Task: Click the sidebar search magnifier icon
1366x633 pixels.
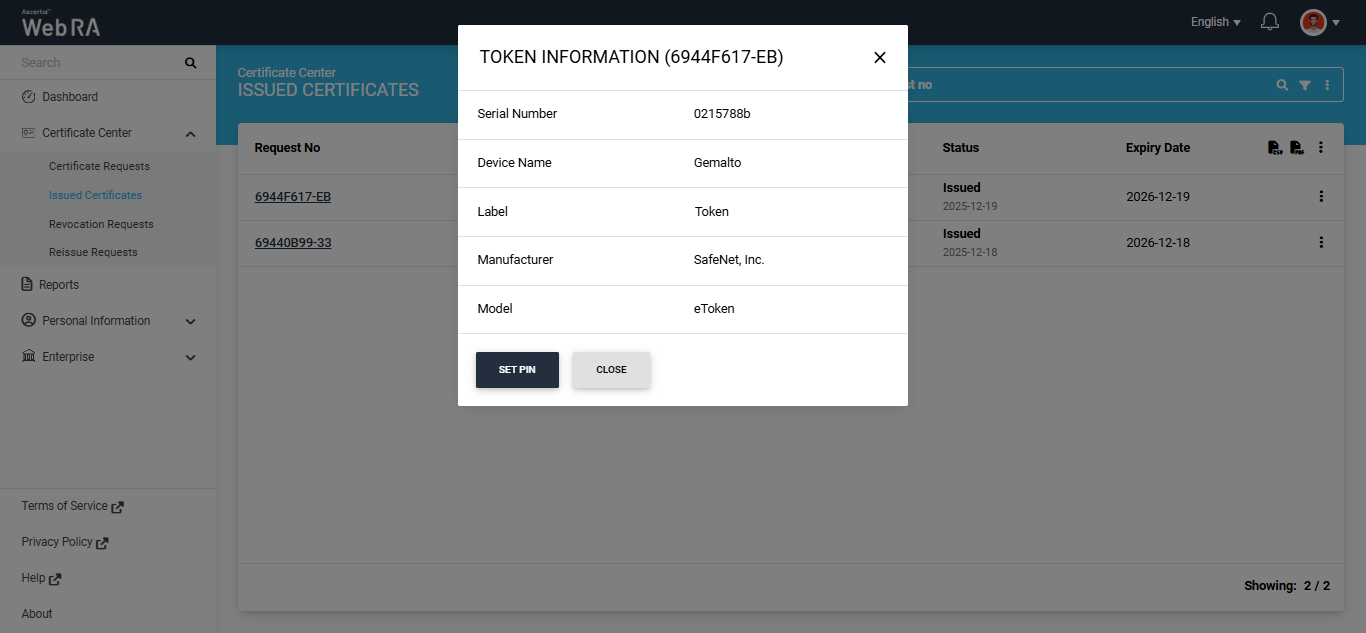Action: tap(191, 63)
